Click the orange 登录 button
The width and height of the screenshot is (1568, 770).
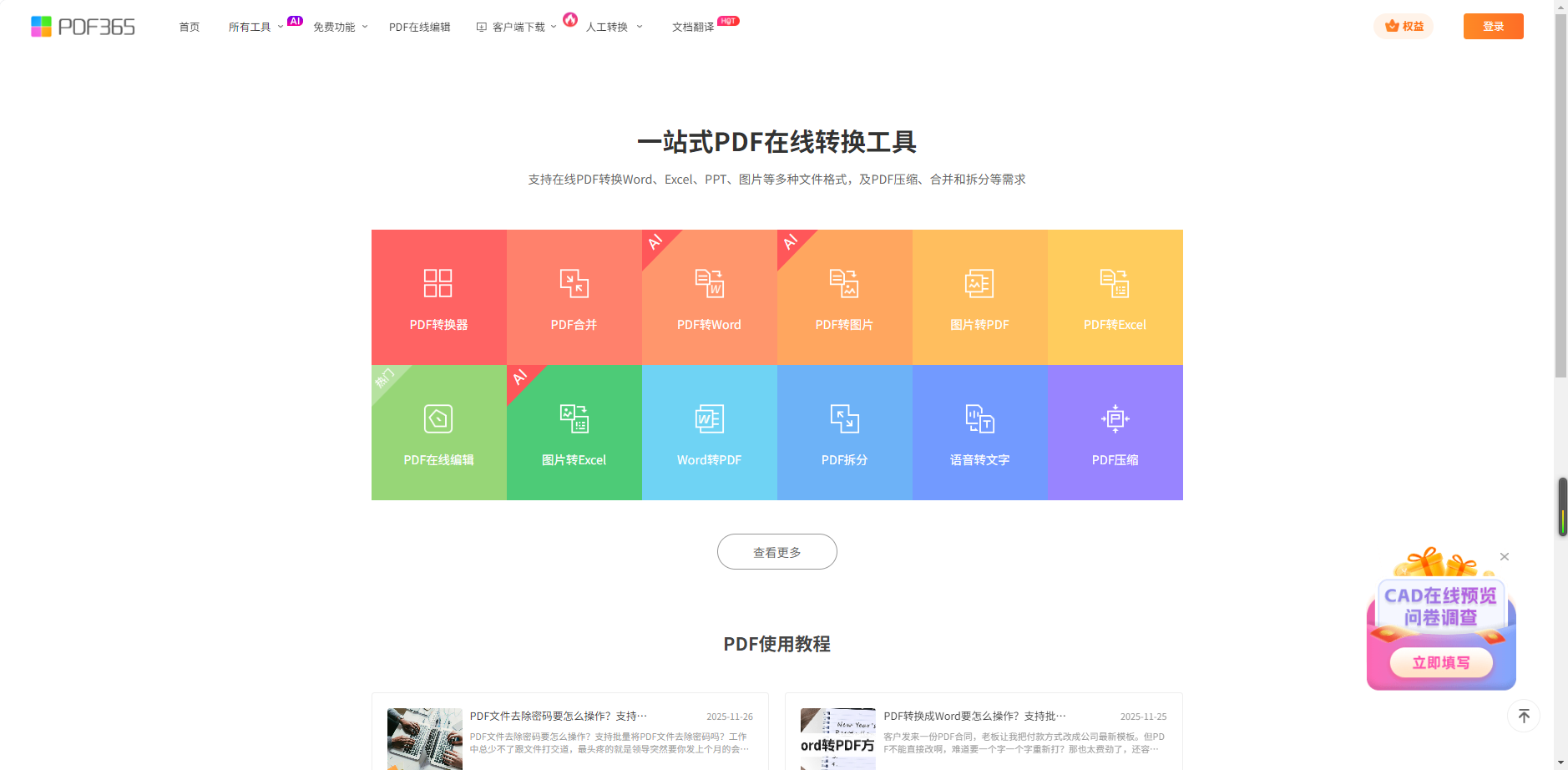(x=1493, y=26)
